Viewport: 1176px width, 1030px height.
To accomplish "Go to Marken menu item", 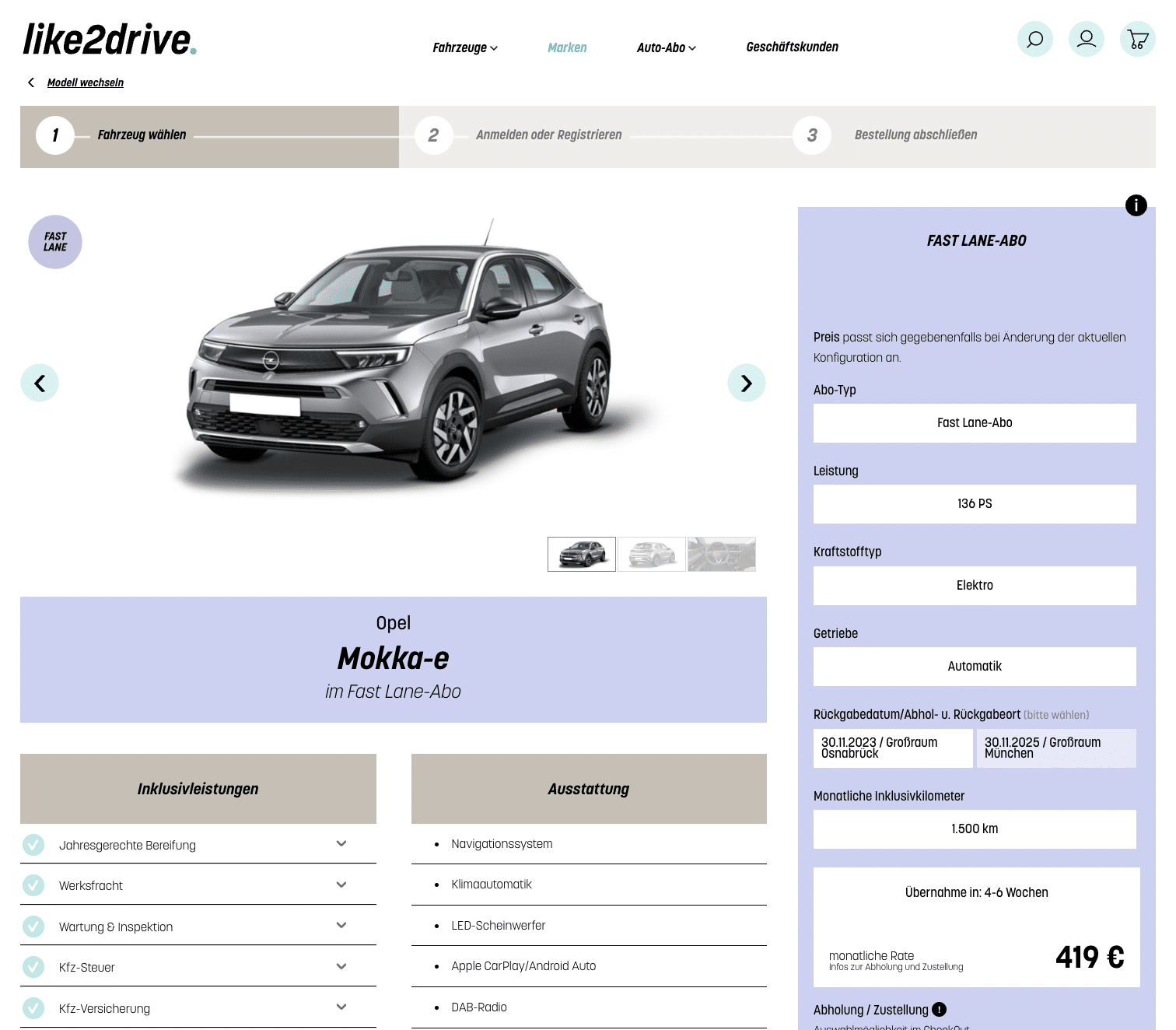I will 567,47.
